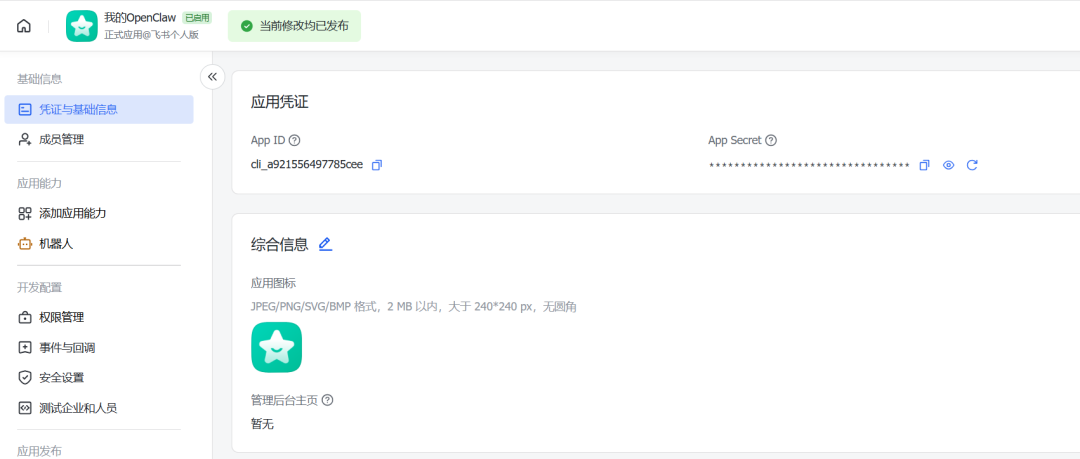Show the hidden App Secret
1080x459 pixels.
coord(948,165)
